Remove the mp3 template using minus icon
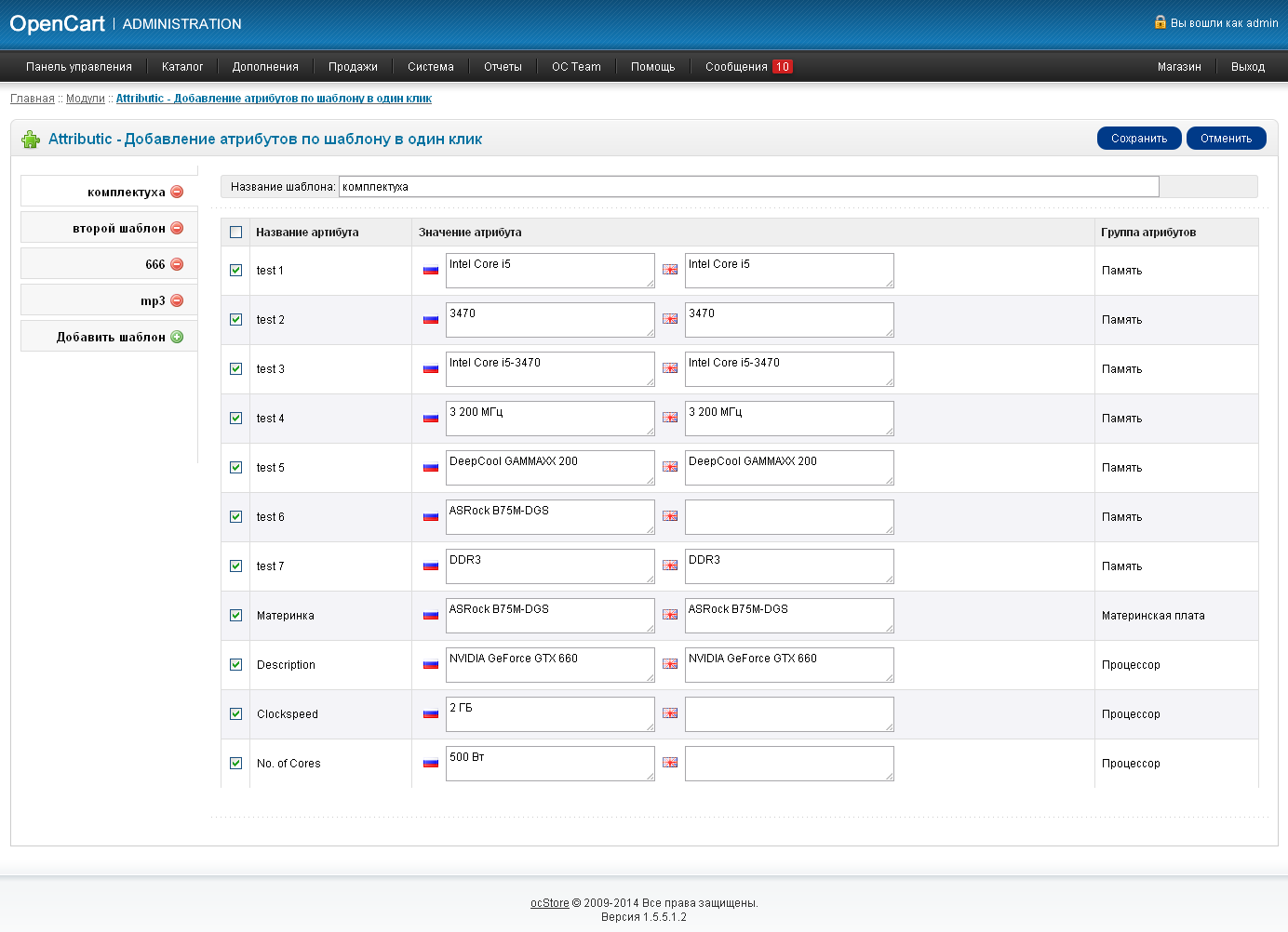The width and height of the screenshot is (1288, 932). 177,301
